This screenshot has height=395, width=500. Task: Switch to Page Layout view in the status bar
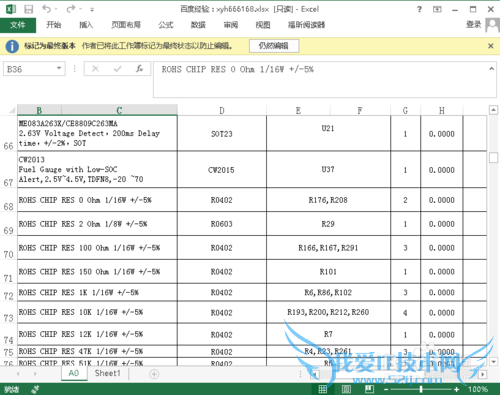[x=346, y=389]
